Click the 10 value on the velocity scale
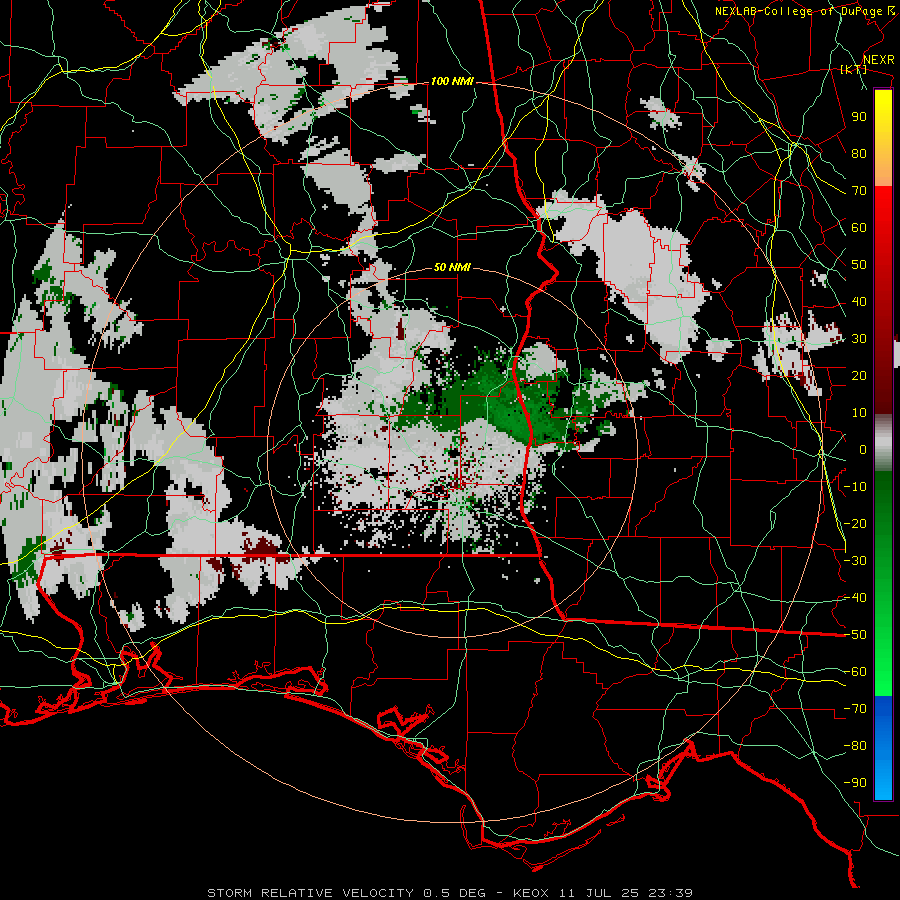The width and height of the screenshot is (900, 900). click(x=859, y=413)
